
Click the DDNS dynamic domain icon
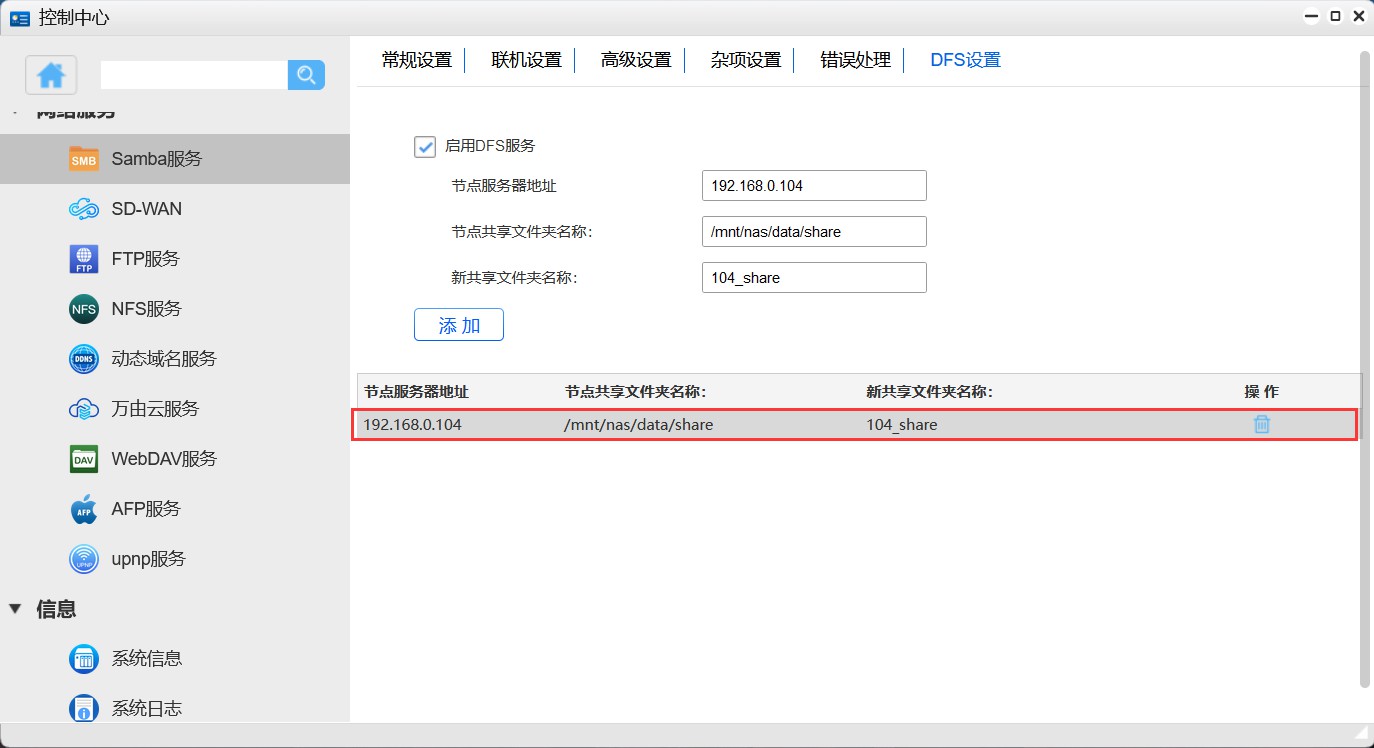(84, 359)
